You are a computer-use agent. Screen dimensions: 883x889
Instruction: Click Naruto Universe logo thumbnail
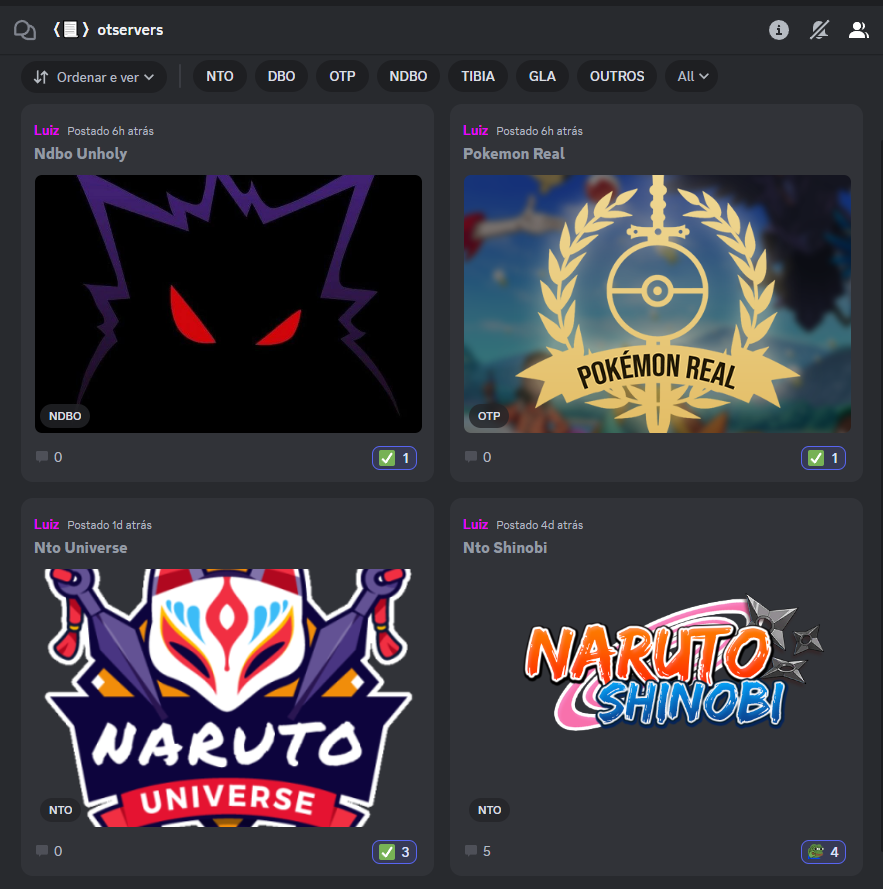[x=228, y=698]
